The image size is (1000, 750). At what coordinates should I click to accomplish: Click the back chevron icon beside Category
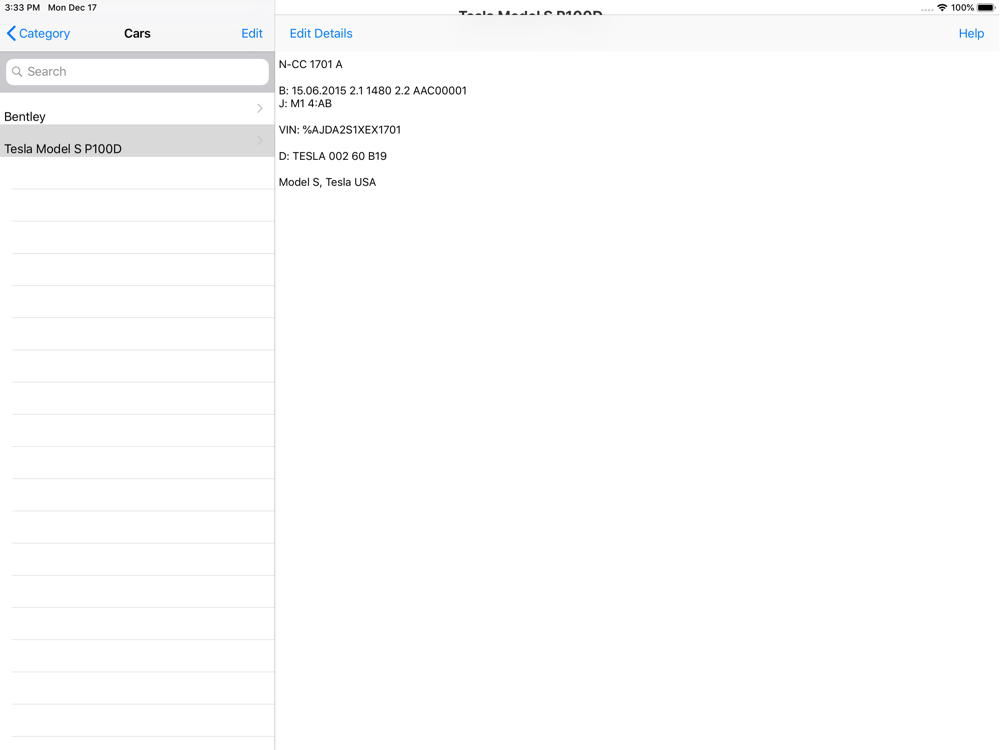(x=11, y=33)
